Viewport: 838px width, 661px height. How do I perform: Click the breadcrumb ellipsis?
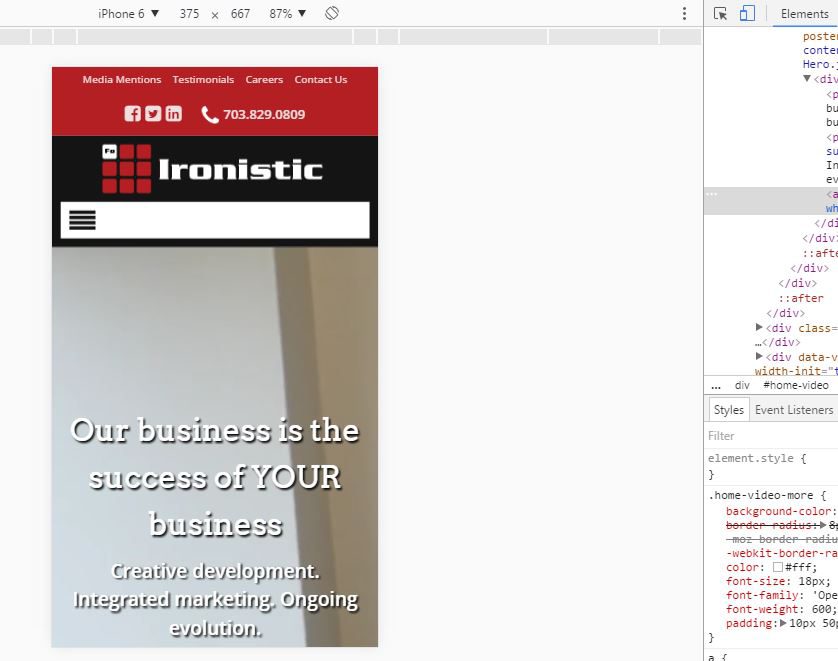point(716,386)
